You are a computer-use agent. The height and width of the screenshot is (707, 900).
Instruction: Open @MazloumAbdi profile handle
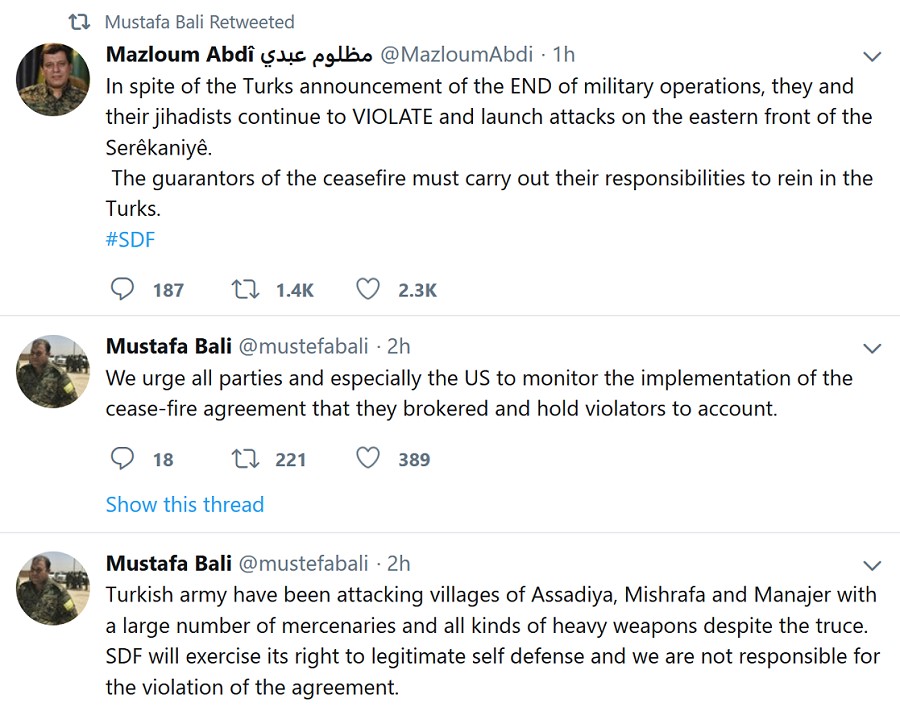456,54
